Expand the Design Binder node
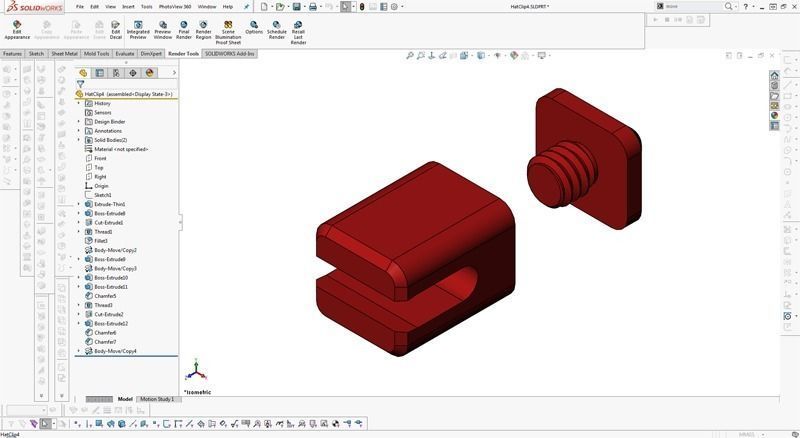The height and width of the screenshot is (438, 800). tap(79, 121)
